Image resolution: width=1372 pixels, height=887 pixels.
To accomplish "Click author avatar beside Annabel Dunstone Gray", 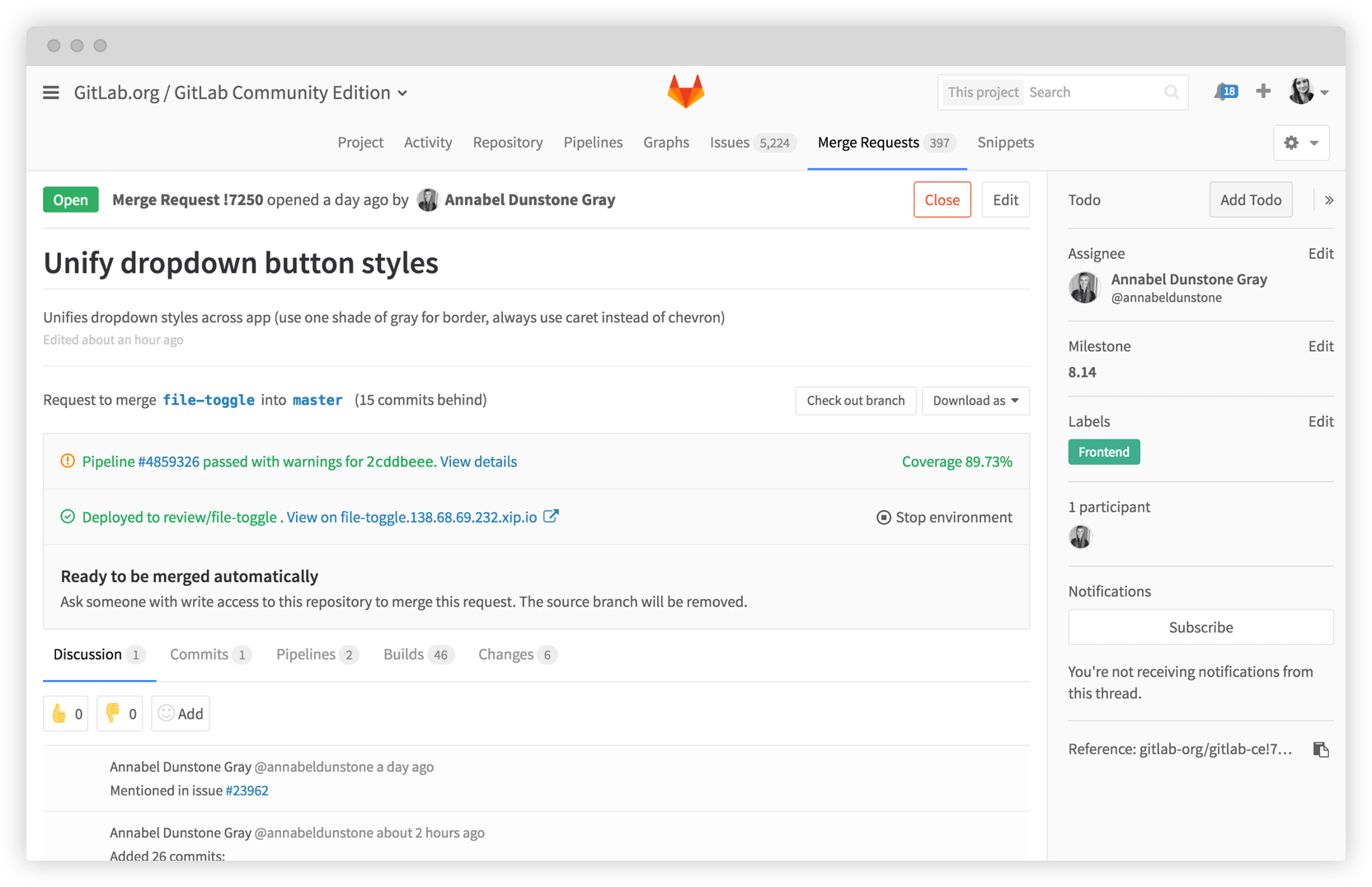I will pos(427,200).
